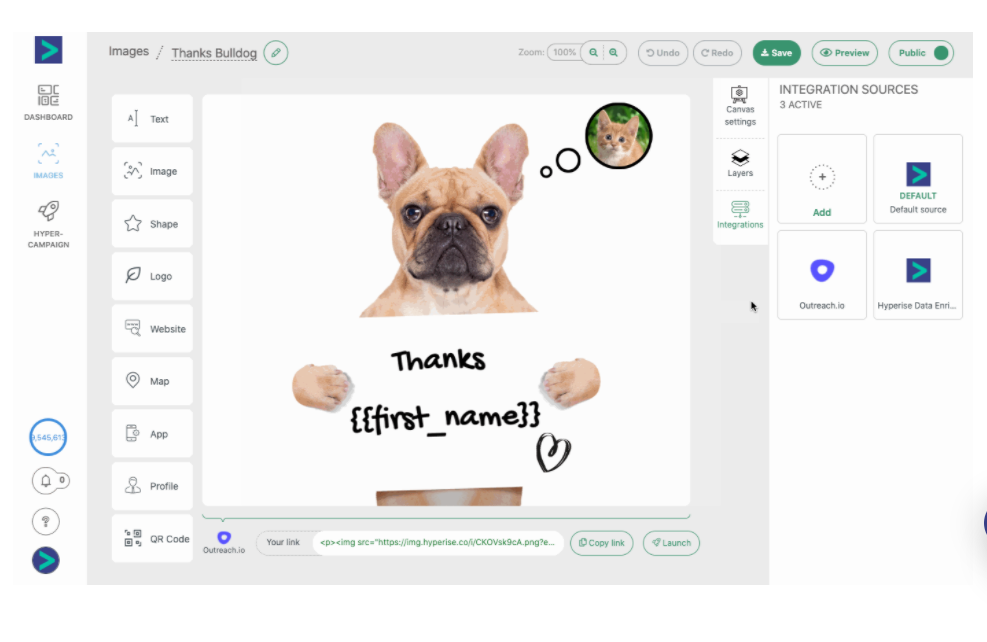
Task: Select the Text tool
Action: (x=152, y=118)
